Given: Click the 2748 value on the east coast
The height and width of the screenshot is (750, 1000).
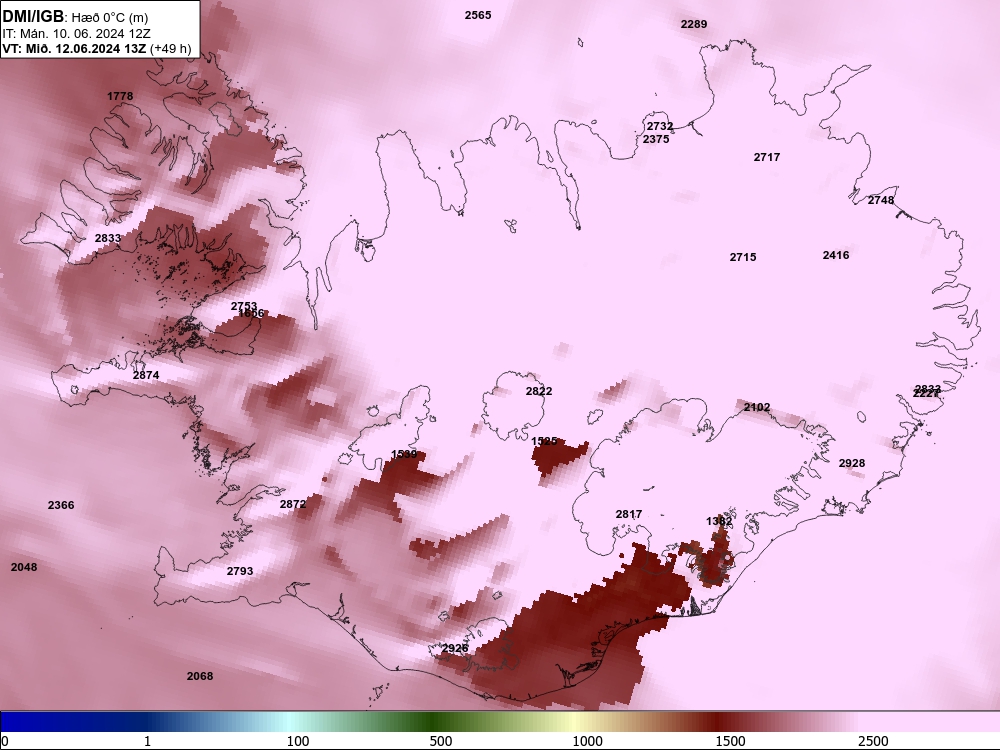Looking at the screenshot, I should tap(881, 200).
